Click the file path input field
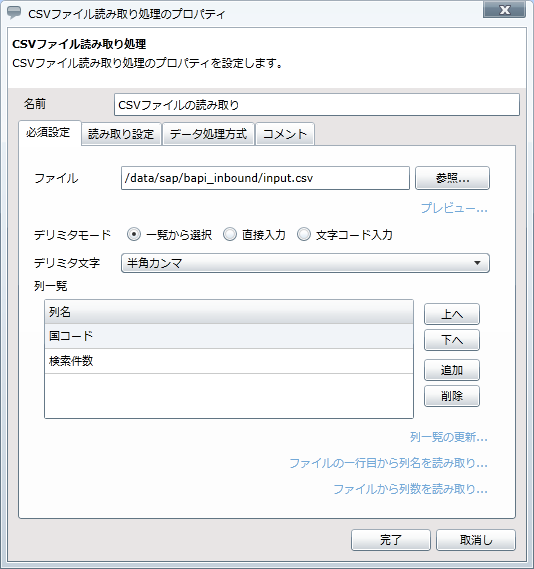Viewport: 534px width, 569px height. (265, 178)
